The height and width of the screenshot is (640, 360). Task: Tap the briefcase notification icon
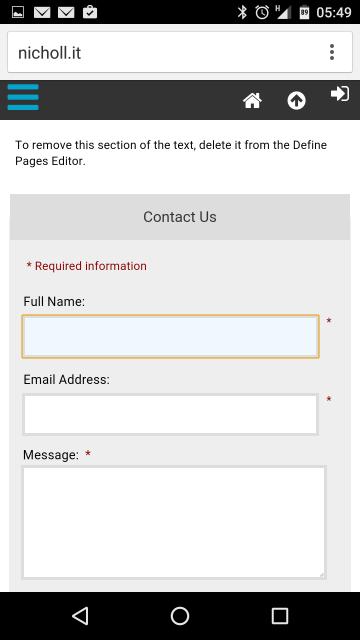(90, 12)
